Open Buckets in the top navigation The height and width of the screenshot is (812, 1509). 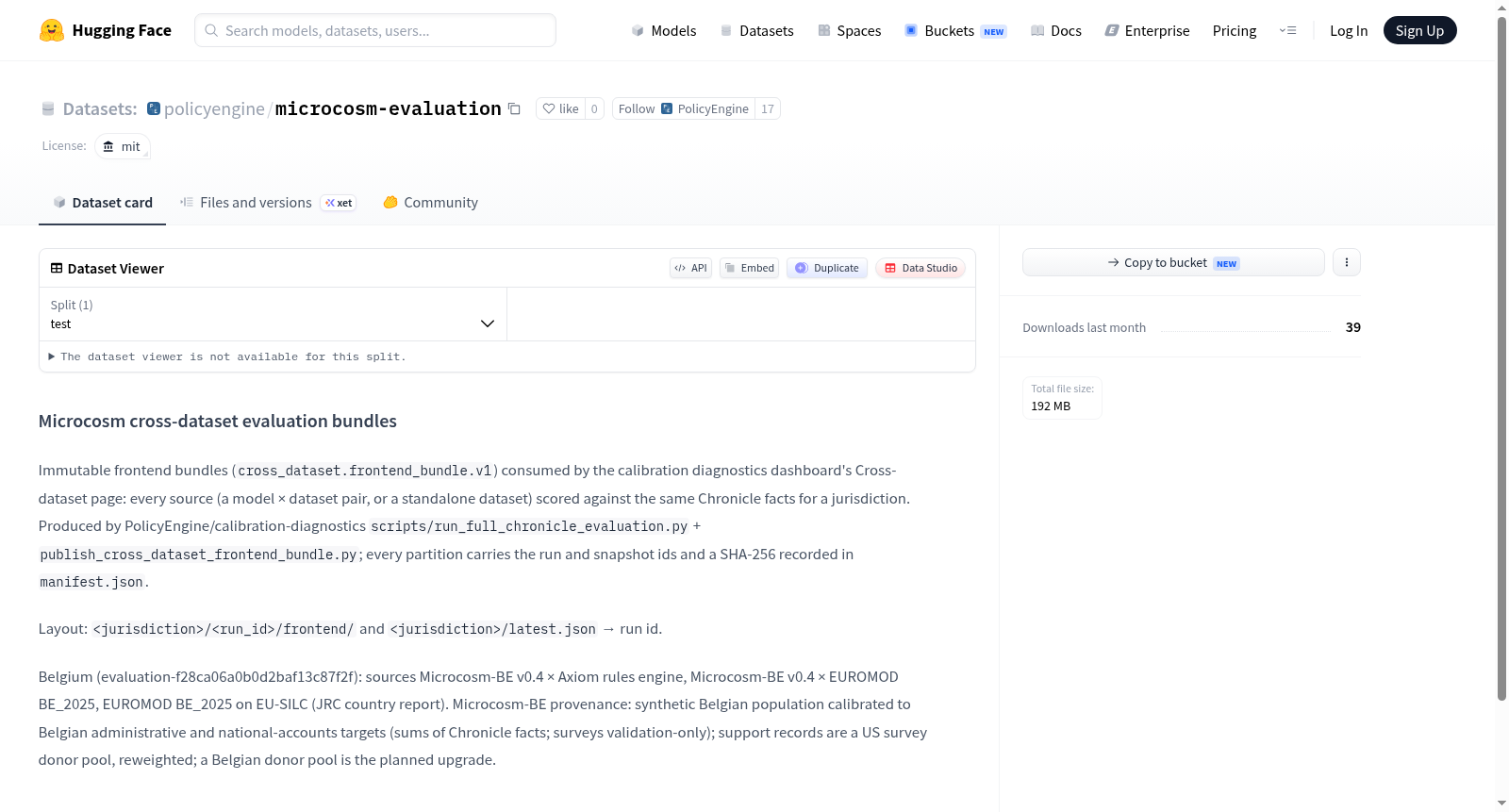click(x=954, y=30)
